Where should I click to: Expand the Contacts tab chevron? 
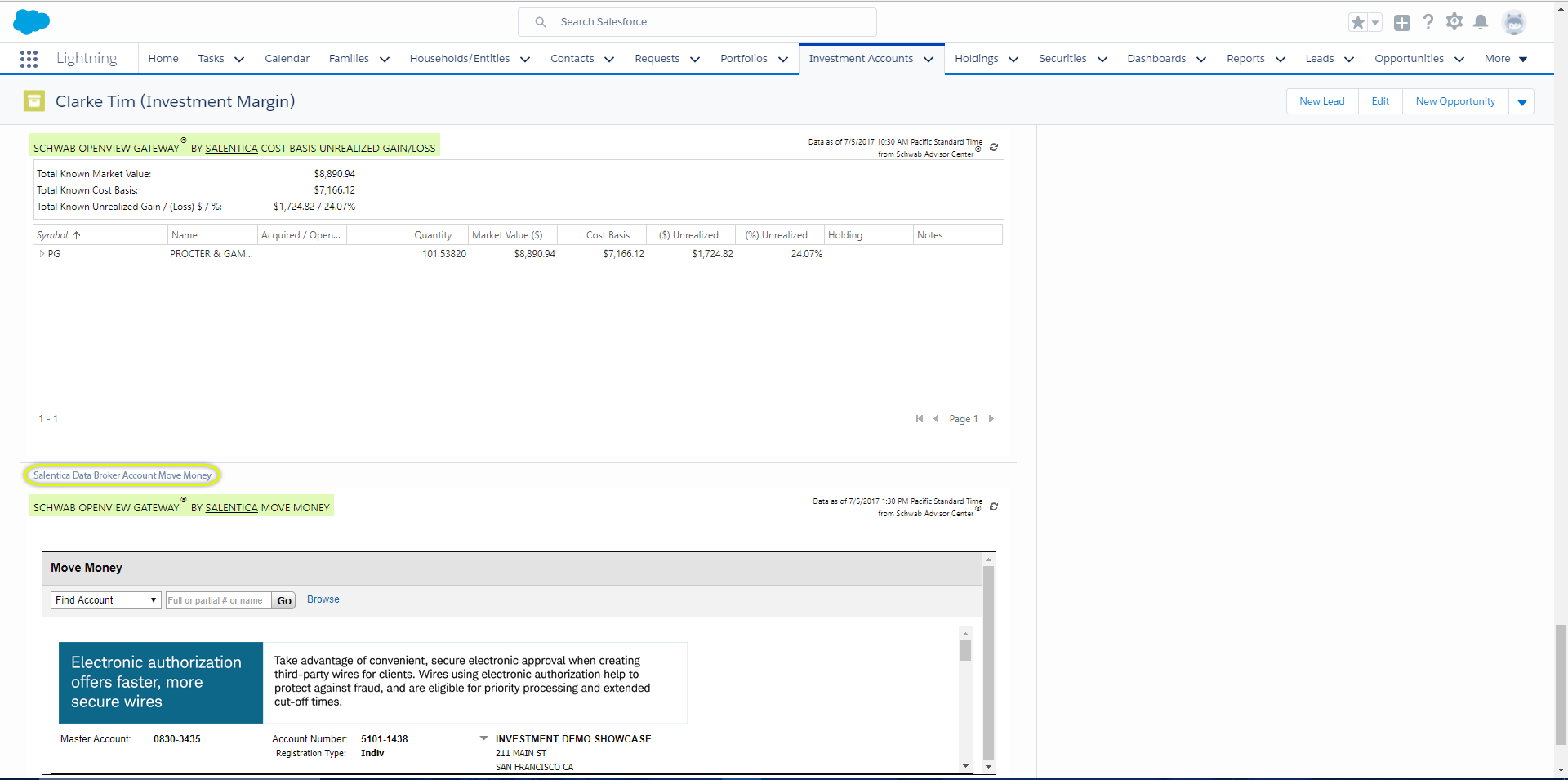(609, 60)
